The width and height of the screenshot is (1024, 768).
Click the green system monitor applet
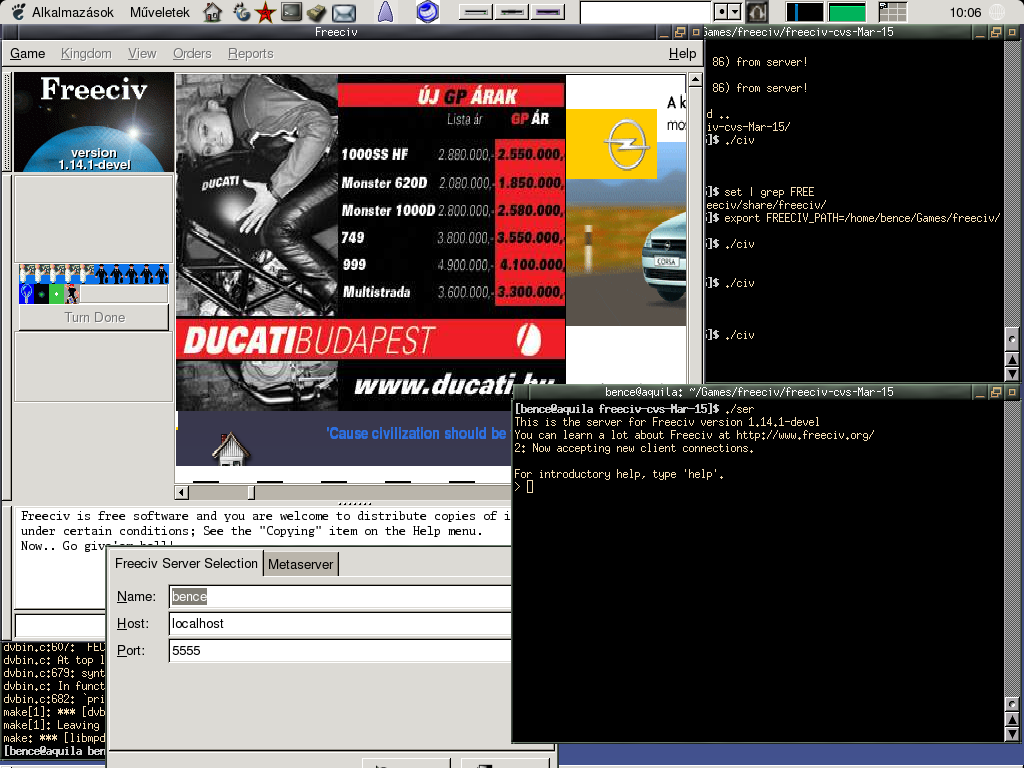point(847,12)
